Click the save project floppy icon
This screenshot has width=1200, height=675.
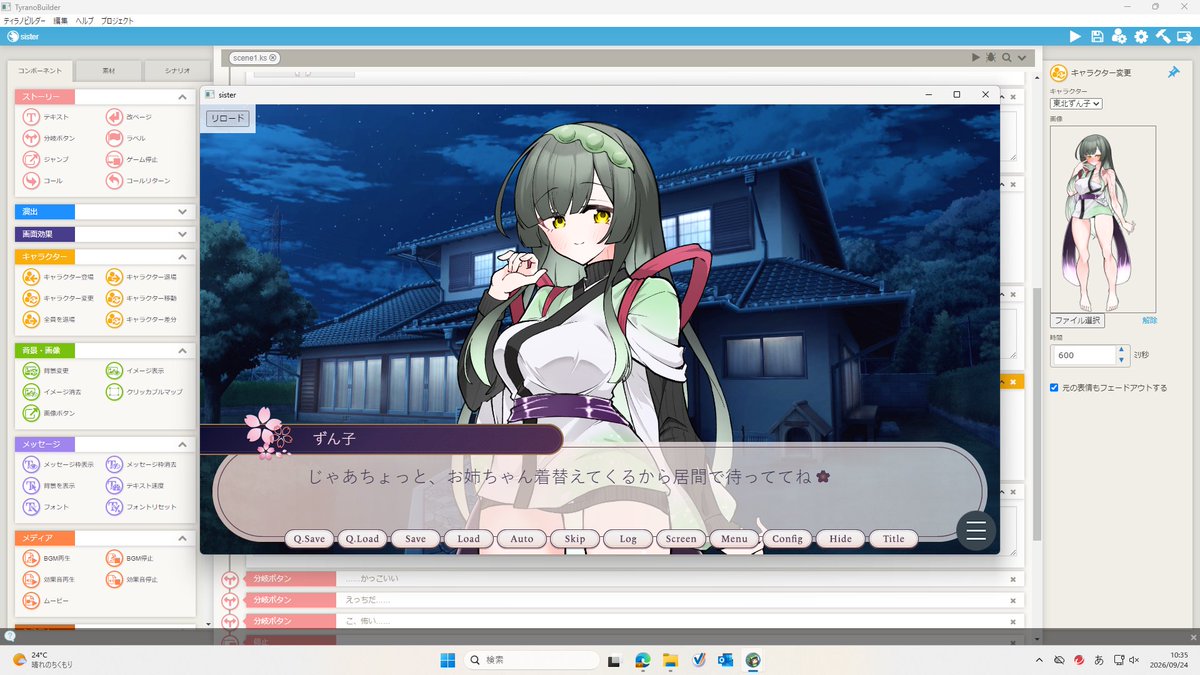coord(1098,36)
